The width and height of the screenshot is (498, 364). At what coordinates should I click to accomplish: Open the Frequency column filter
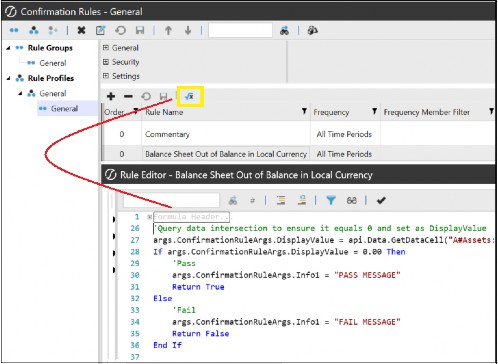(374, 111)
